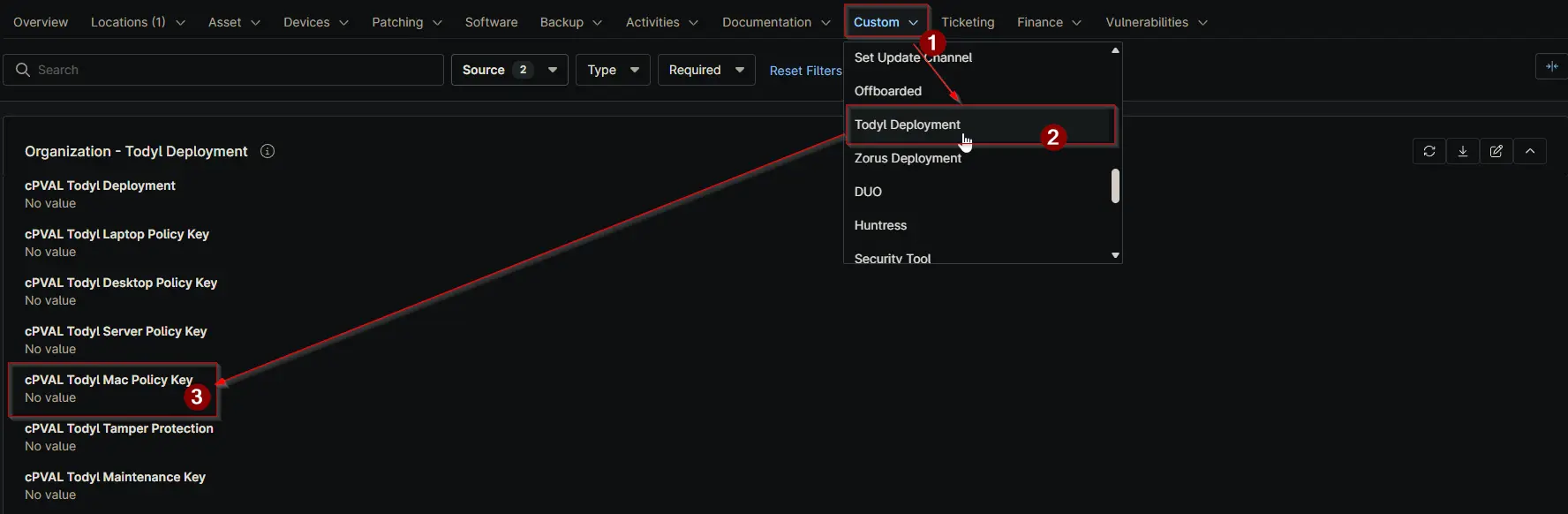Click the Custom menu tab
The width and height of the screenshot is (1568, 514).
click(886, 22)
